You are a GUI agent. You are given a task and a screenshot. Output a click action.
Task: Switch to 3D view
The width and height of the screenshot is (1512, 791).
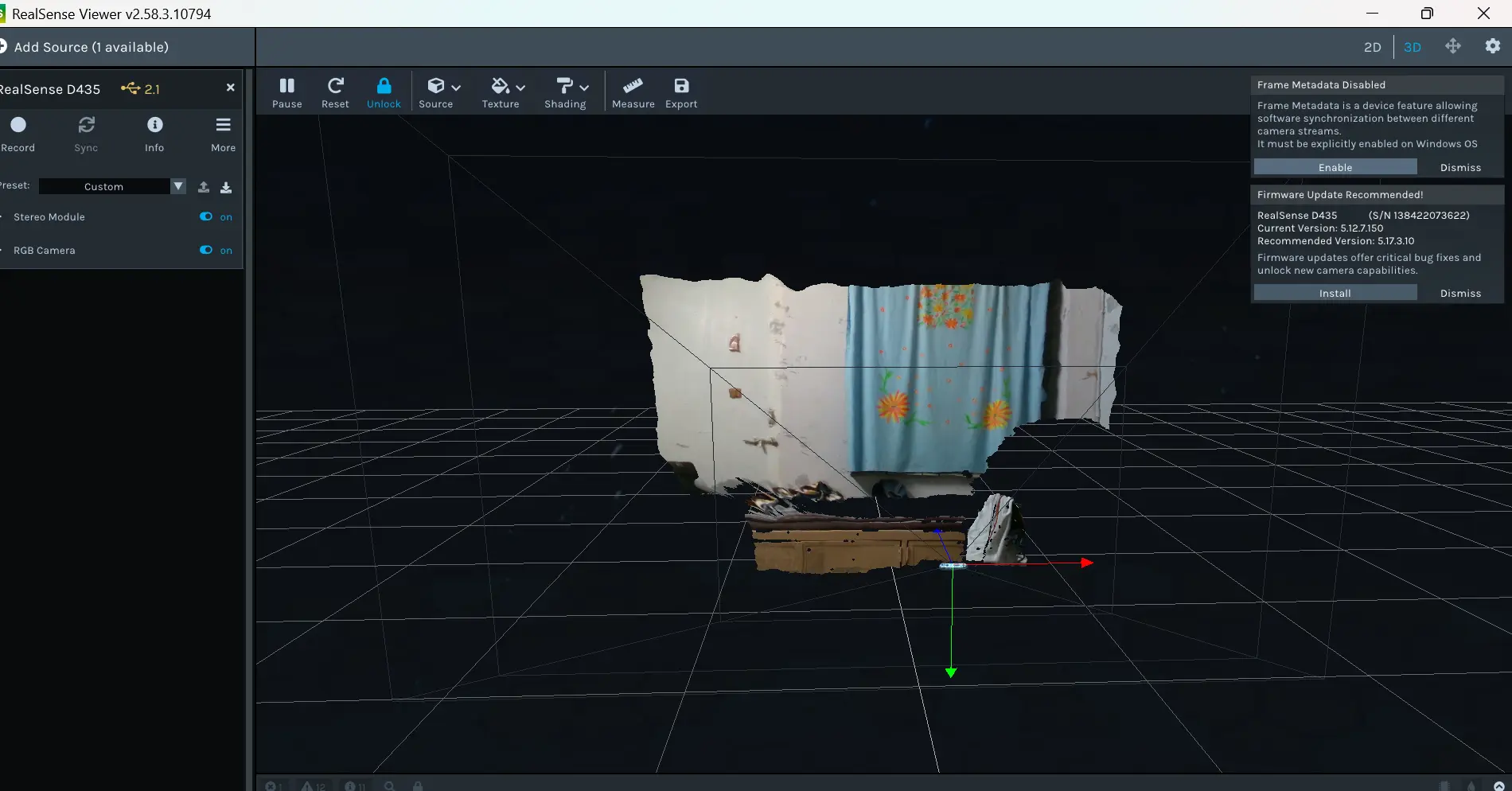(x=1412, y=47)
